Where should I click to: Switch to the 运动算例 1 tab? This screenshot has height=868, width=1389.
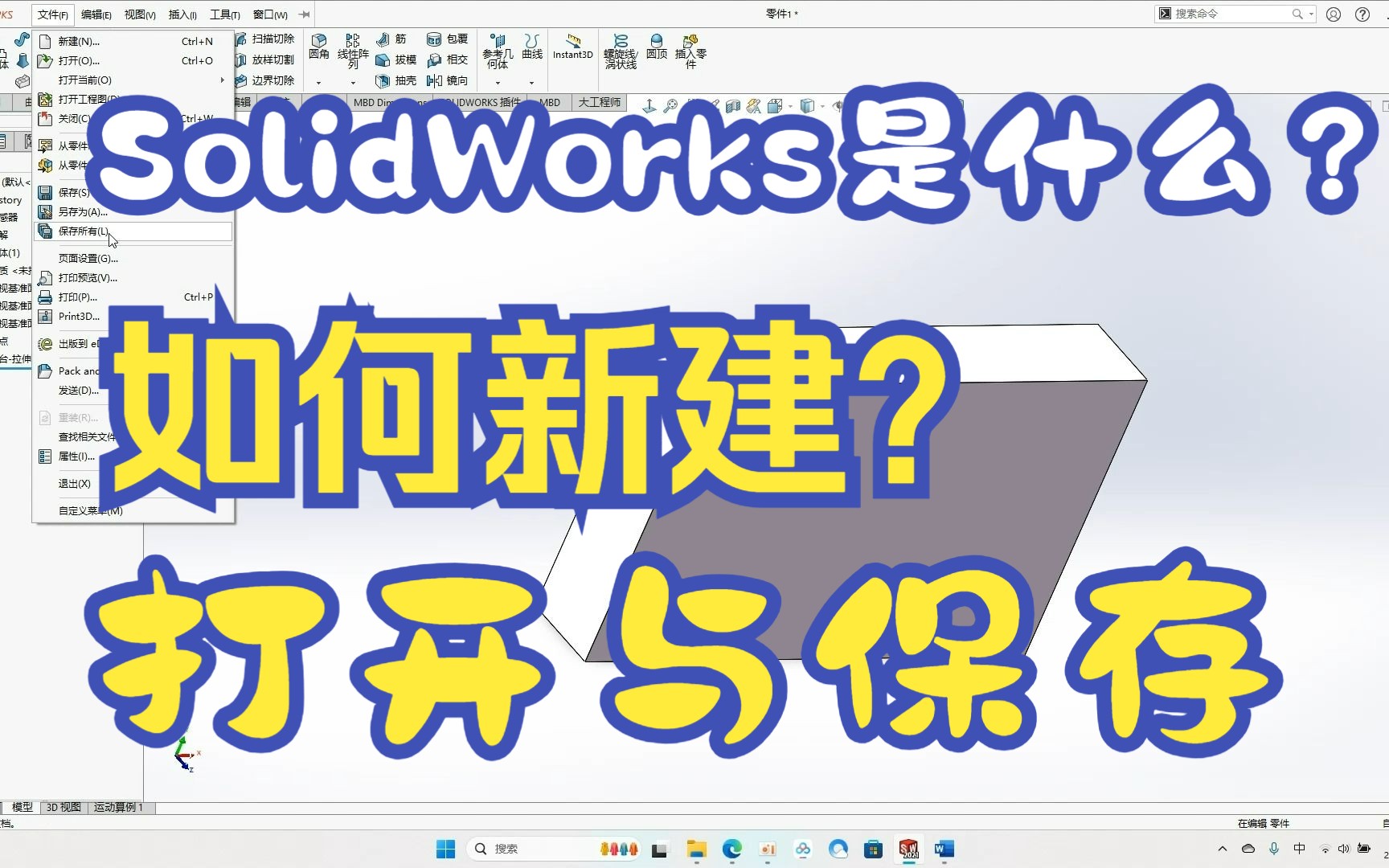tap(118, 807)
